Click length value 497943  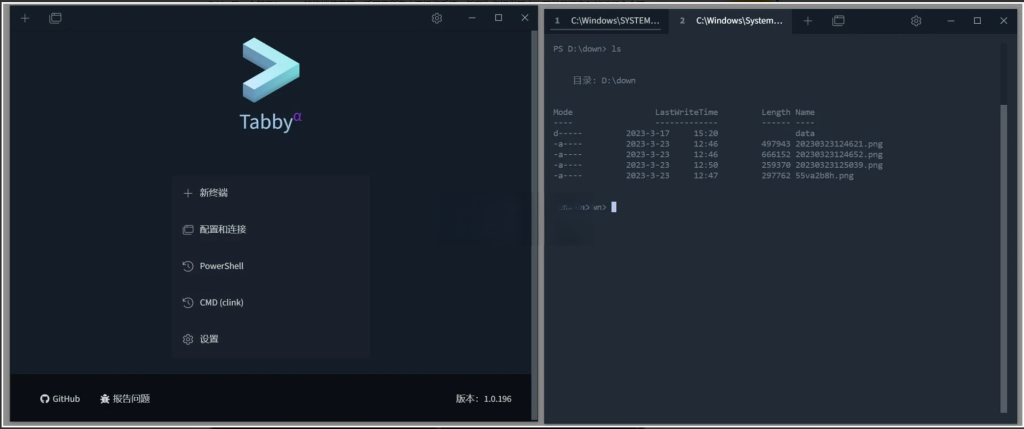pyautogui.click(x=776, y=144)
